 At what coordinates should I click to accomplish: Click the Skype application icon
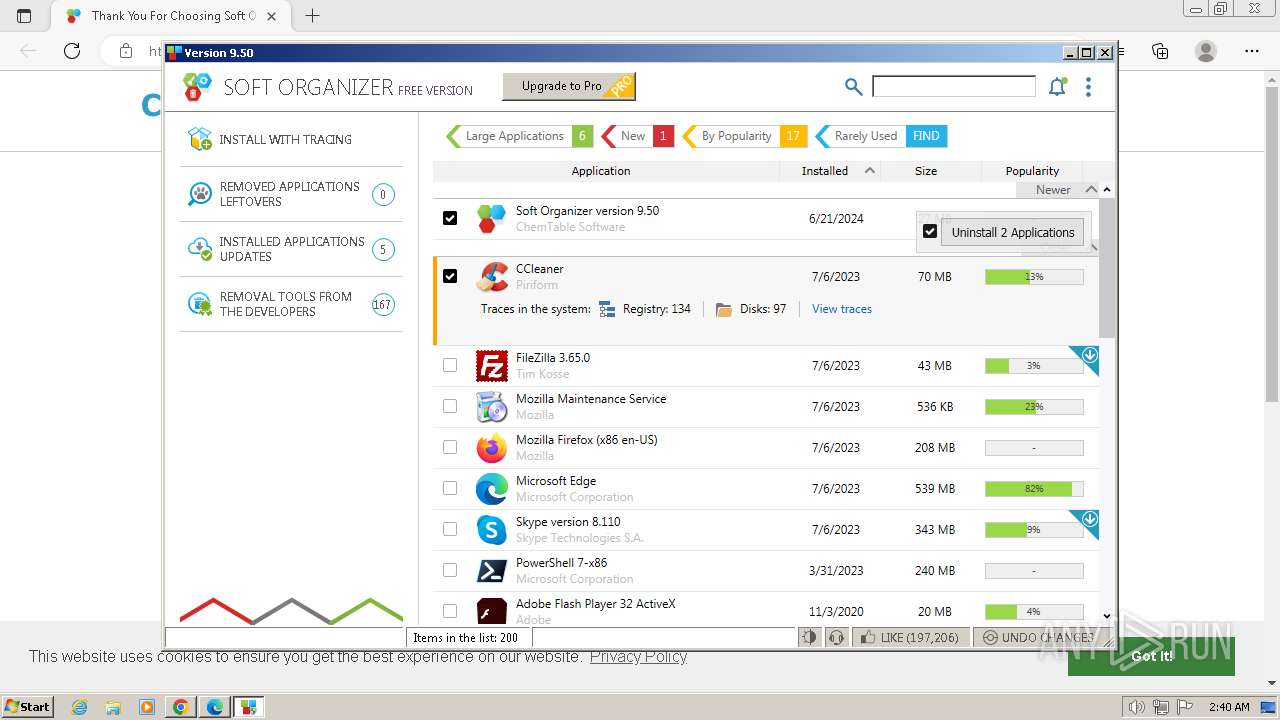pos(492,530)
